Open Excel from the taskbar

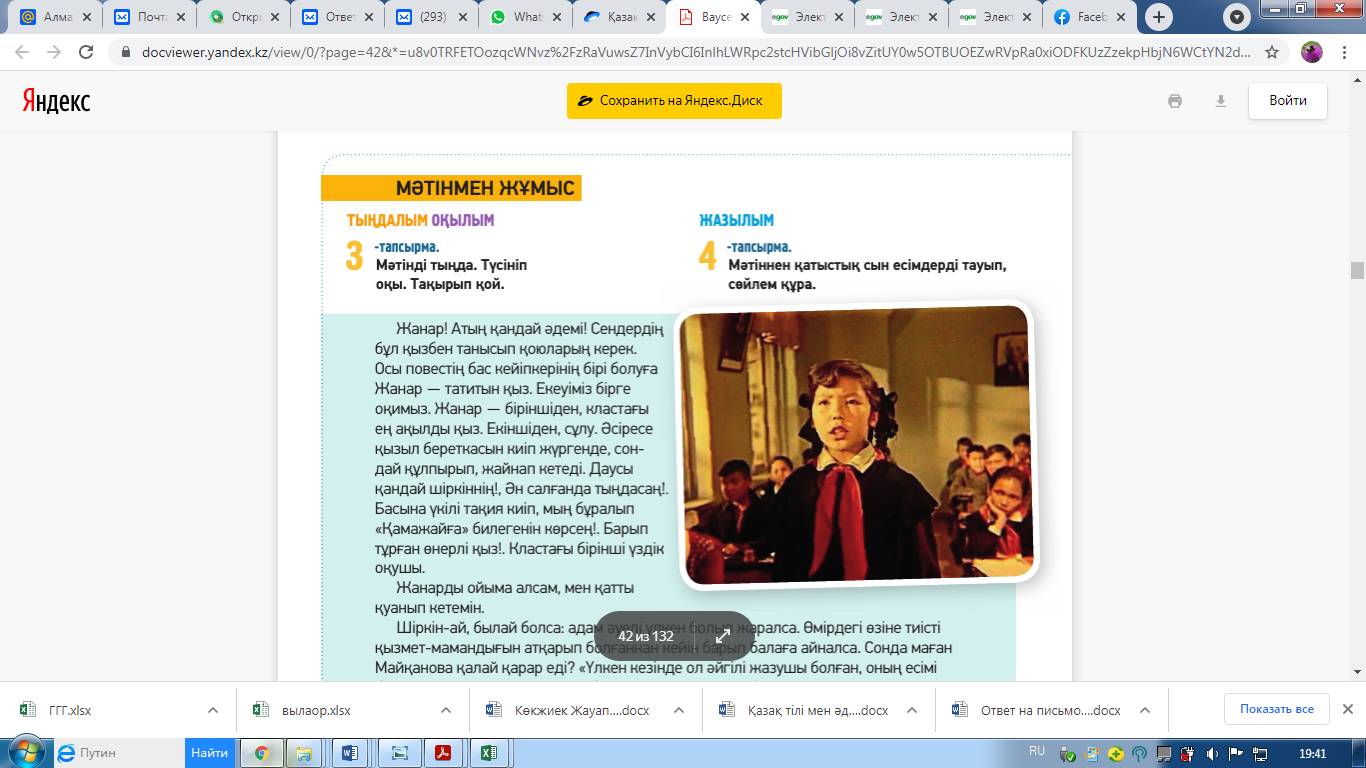[489, 753]
